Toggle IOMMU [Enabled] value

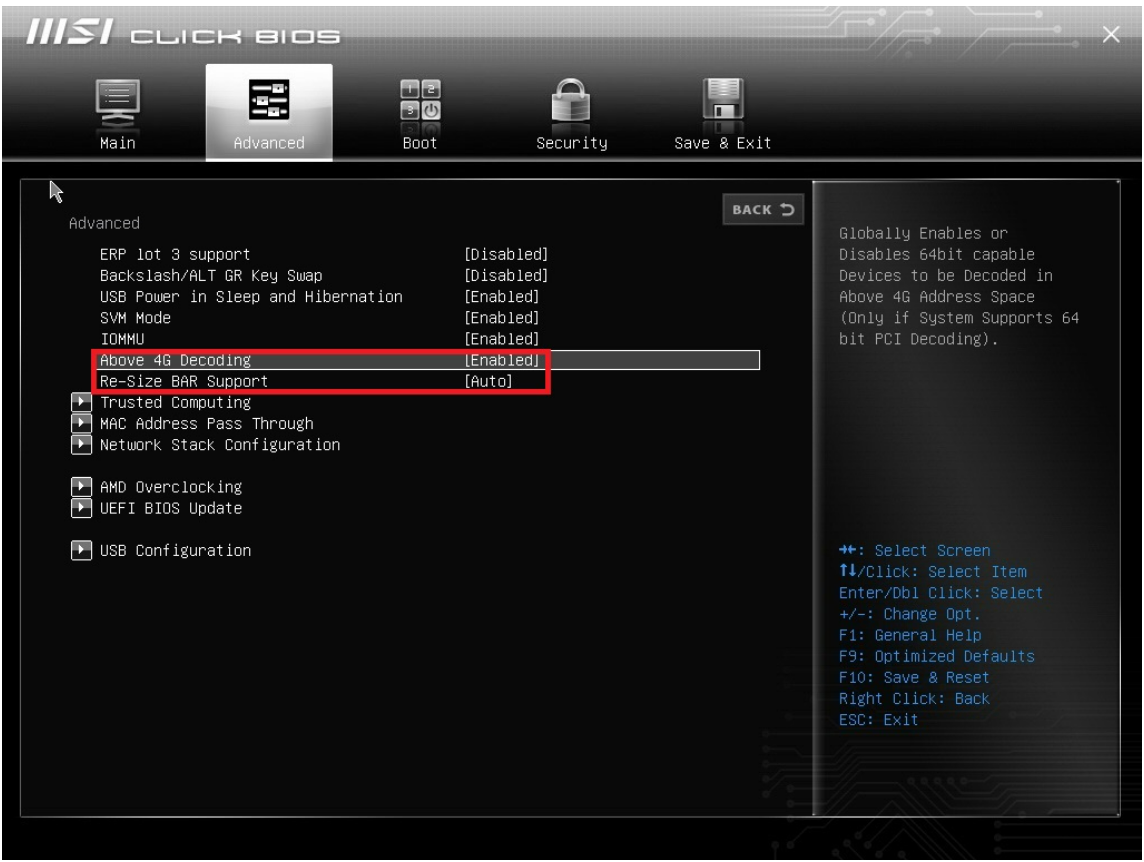[502, 339]
